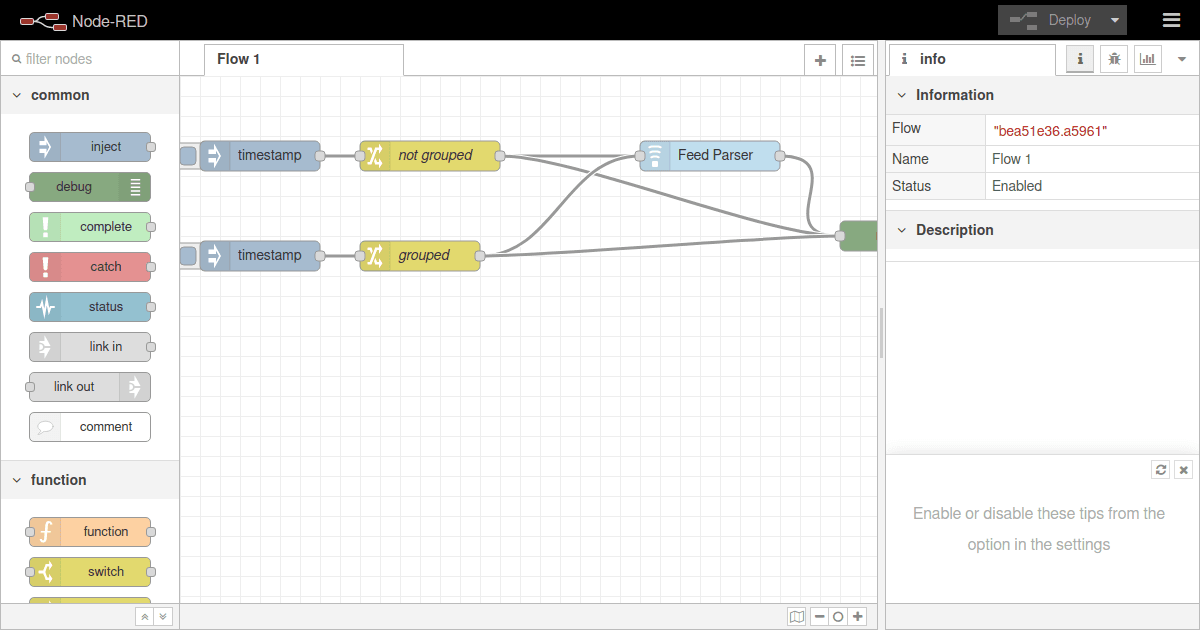Open the flow list menu
Viewport: 1200px width, 630px height.
[x=857, y=59]
